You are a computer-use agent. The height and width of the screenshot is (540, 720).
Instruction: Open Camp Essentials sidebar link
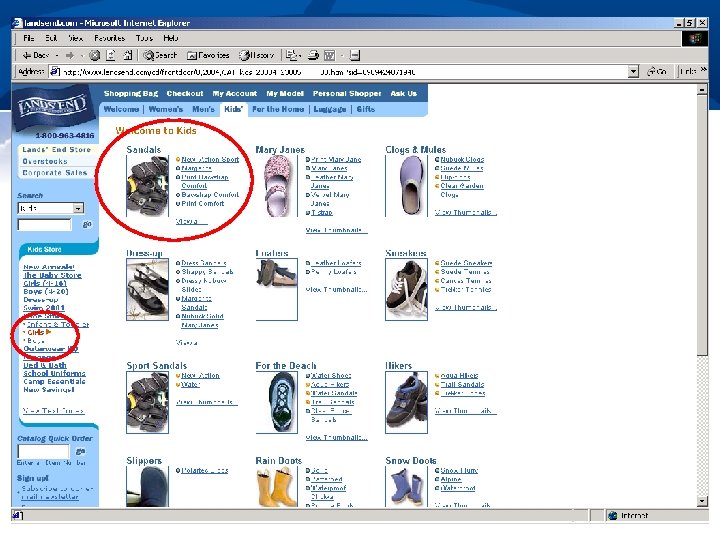(54, 382)
